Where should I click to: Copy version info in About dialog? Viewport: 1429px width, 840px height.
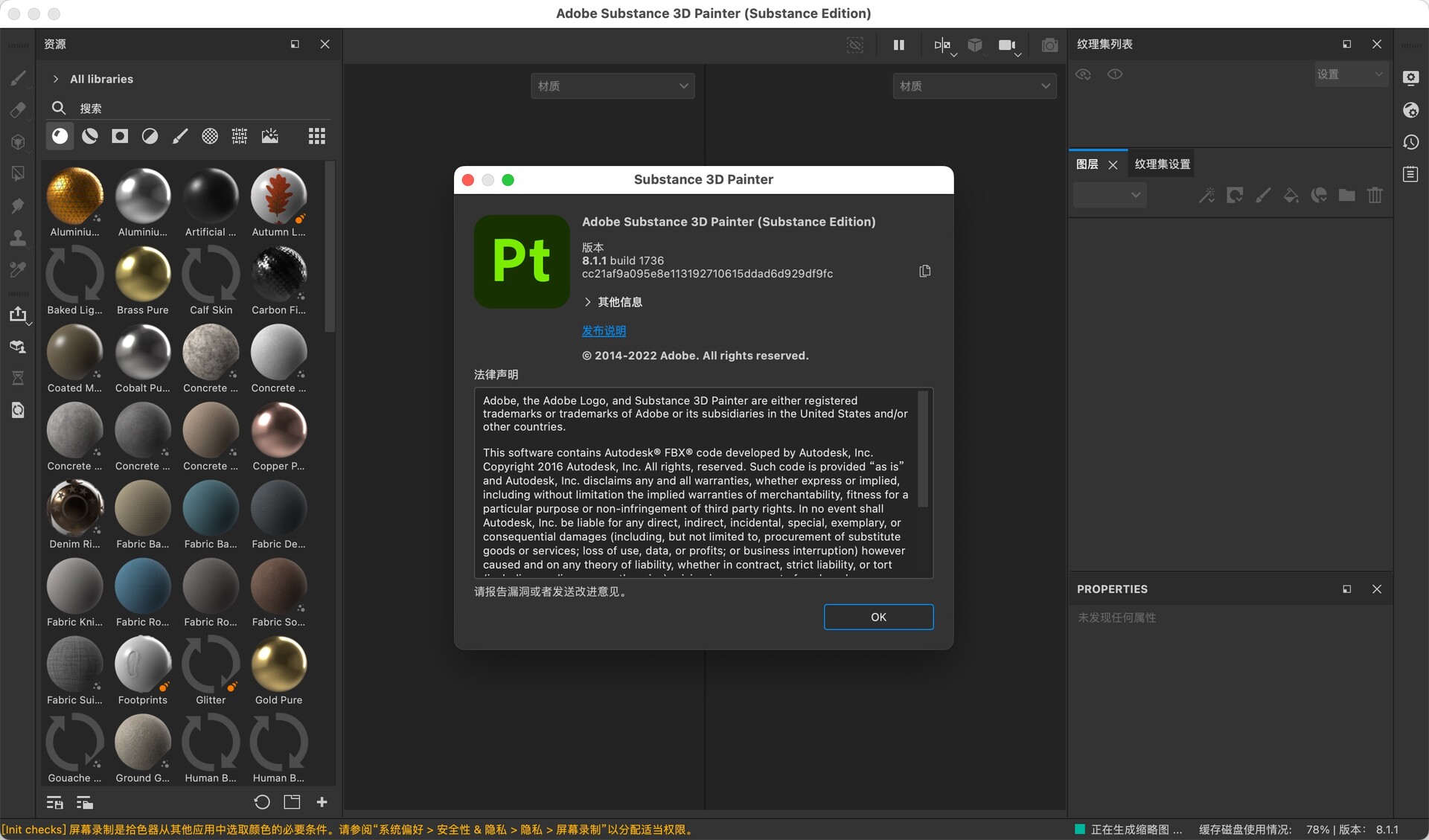924,272
